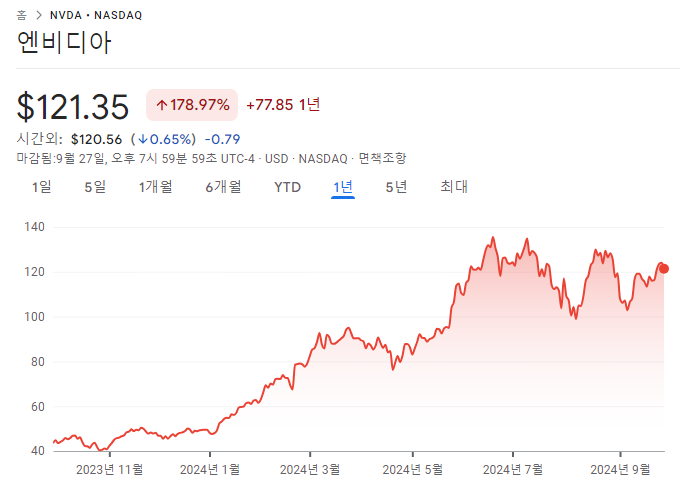The height and width of the screenshot is (495, 680).
Task: Select the 5일 range tab
Action: tap(95, 187)
